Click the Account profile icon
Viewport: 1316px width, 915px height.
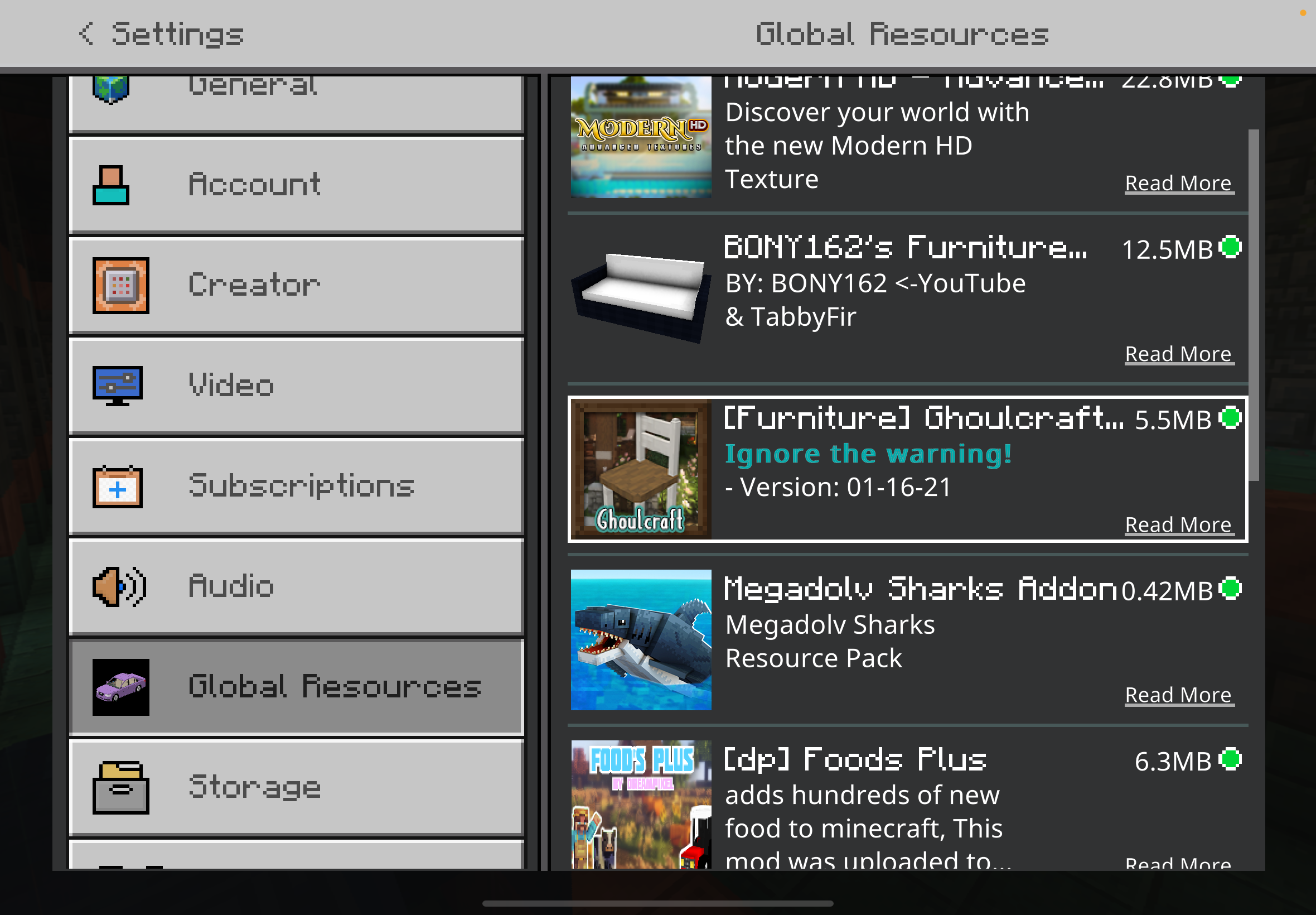pyautogui.click(x=110, y=185)
